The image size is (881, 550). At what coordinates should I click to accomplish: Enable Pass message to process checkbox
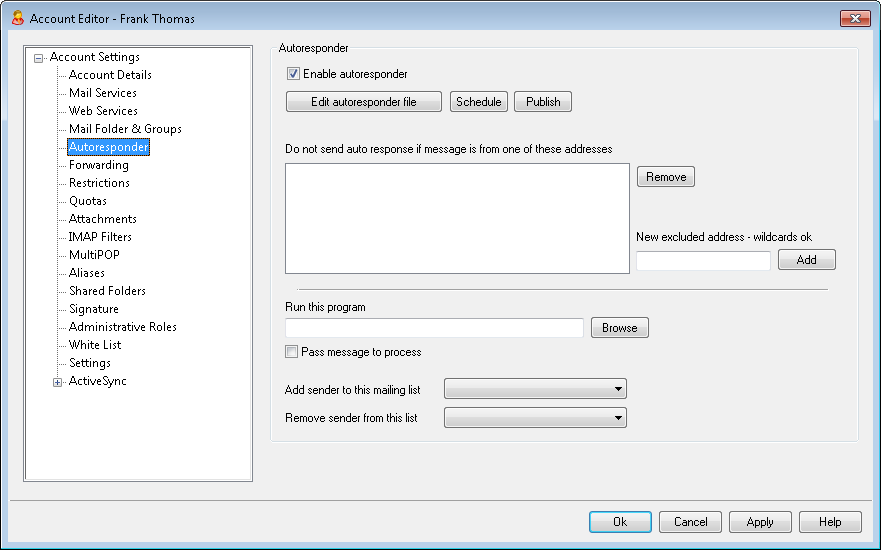pyautogui.click(x=291, y=352)
